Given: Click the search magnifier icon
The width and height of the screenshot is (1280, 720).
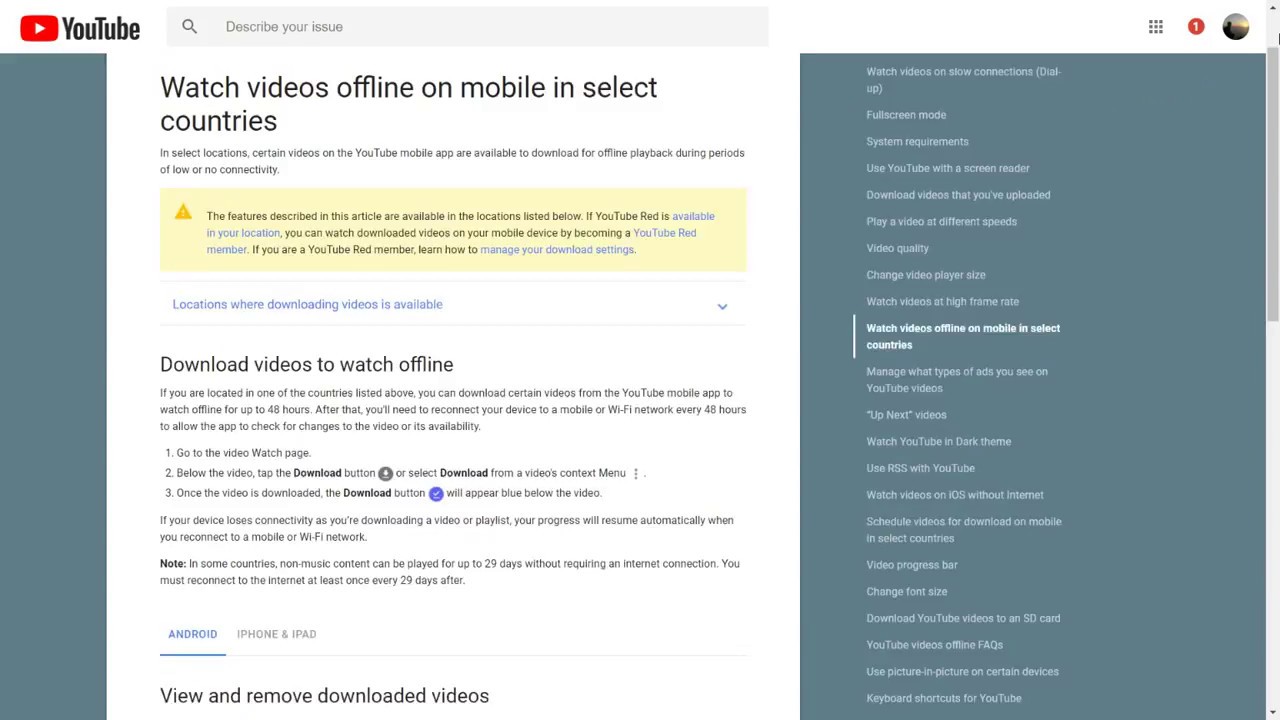Looking at the screenshot, I should (x=189, y=27).
